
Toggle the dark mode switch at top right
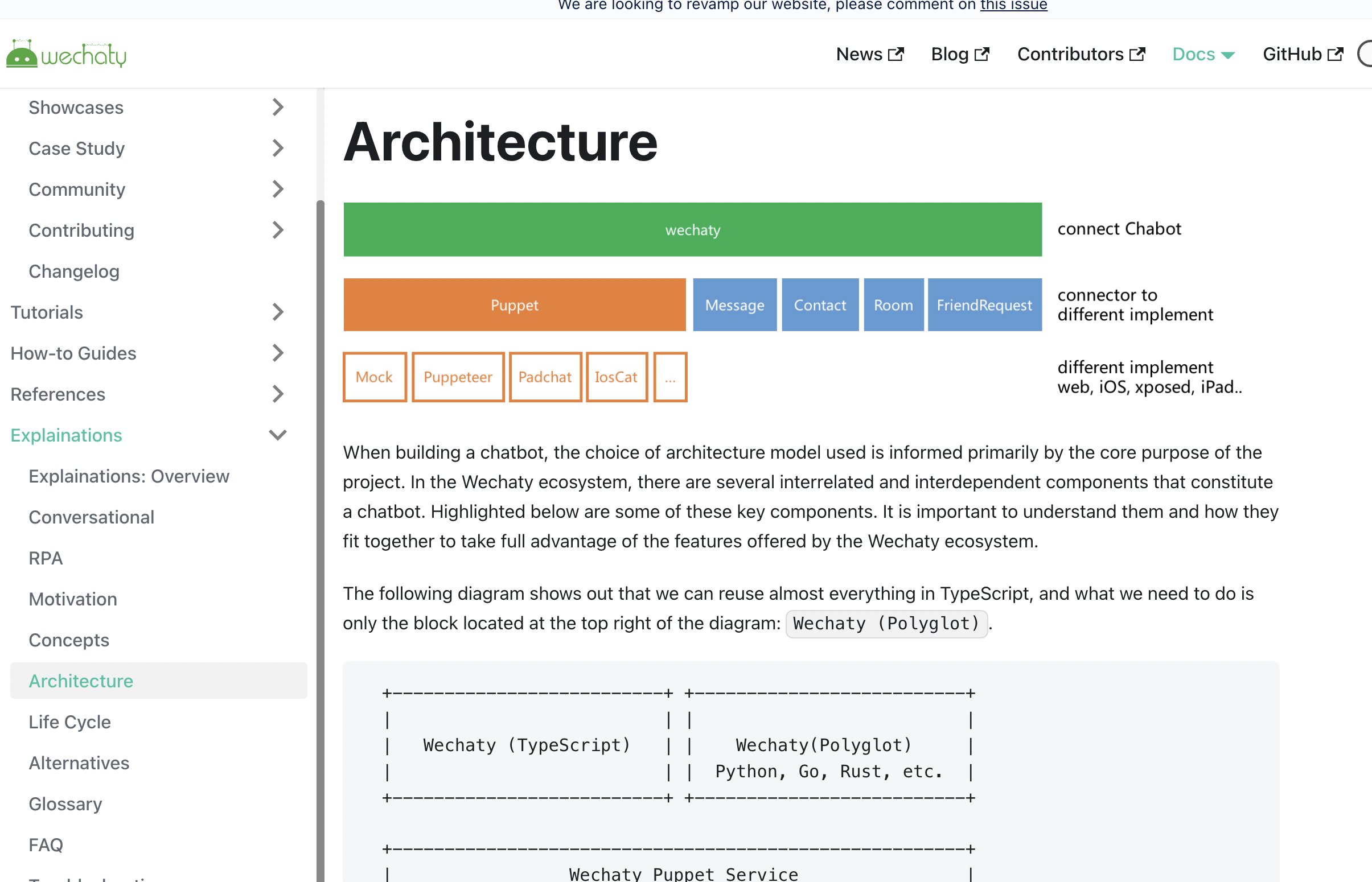1365,55
